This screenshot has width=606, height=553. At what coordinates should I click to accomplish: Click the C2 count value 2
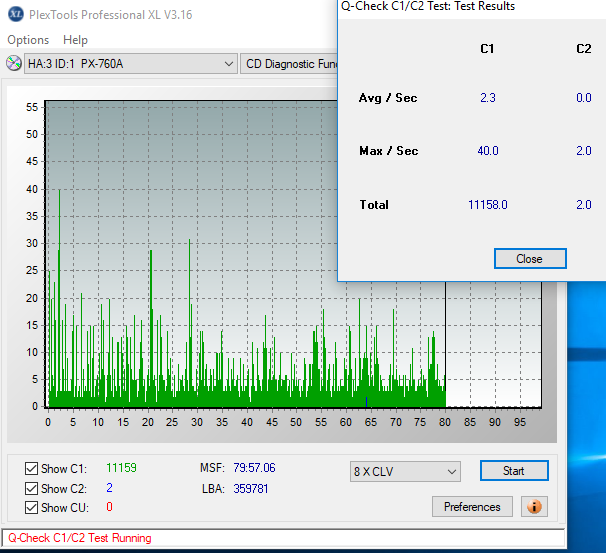tap(109, 488)
